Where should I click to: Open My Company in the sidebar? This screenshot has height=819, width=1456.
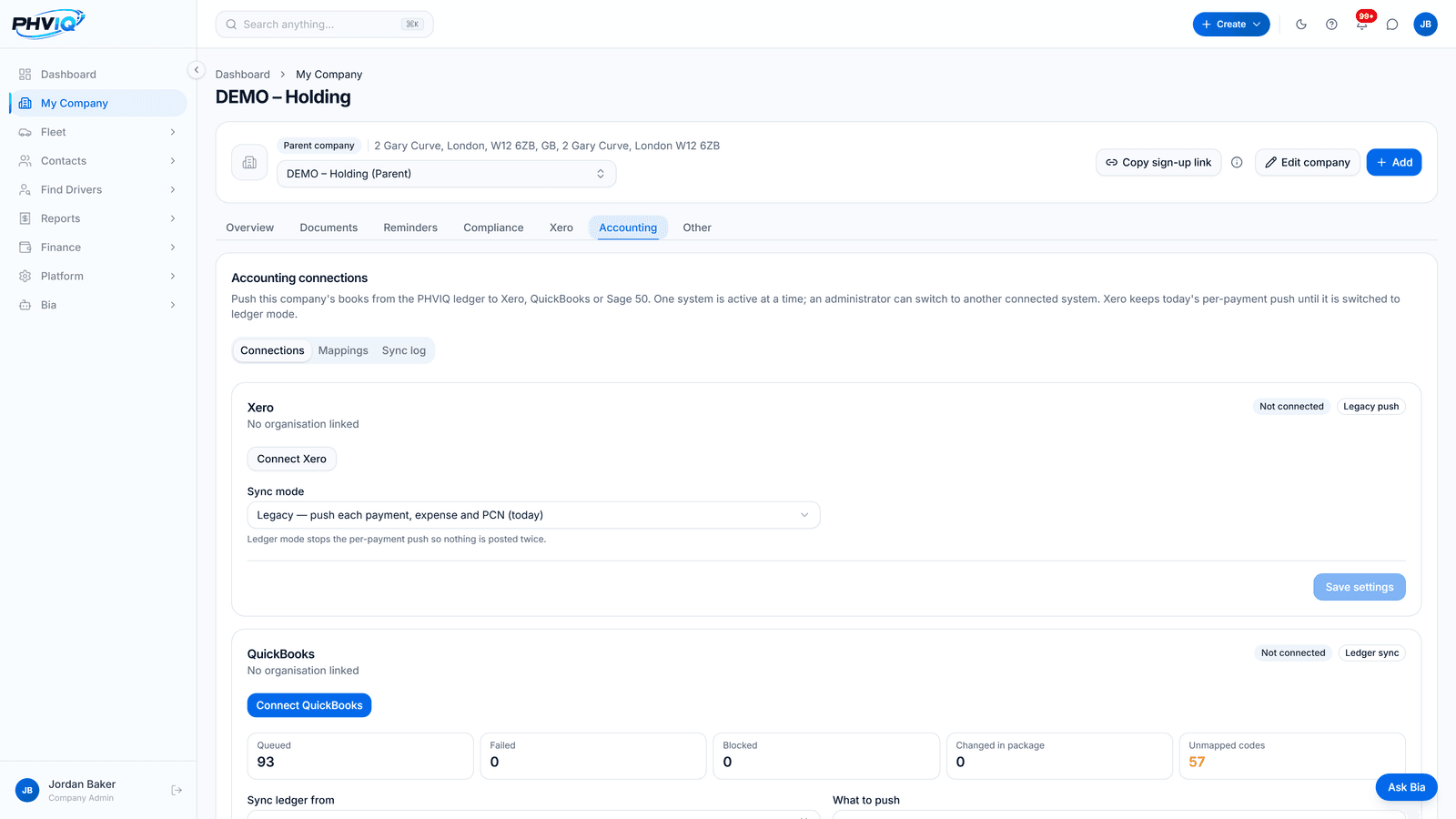pos(98,104)
